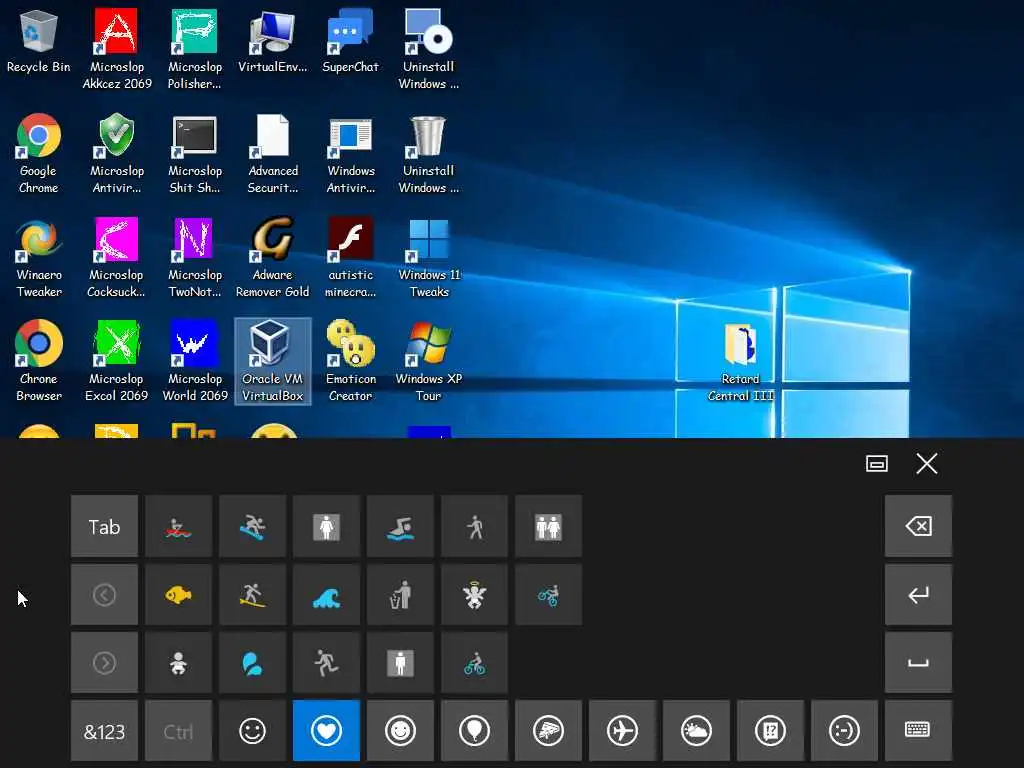1024x768 pixels.
Task: Select Emoticon Creator shortcut
Action: (x=351, y=361)
